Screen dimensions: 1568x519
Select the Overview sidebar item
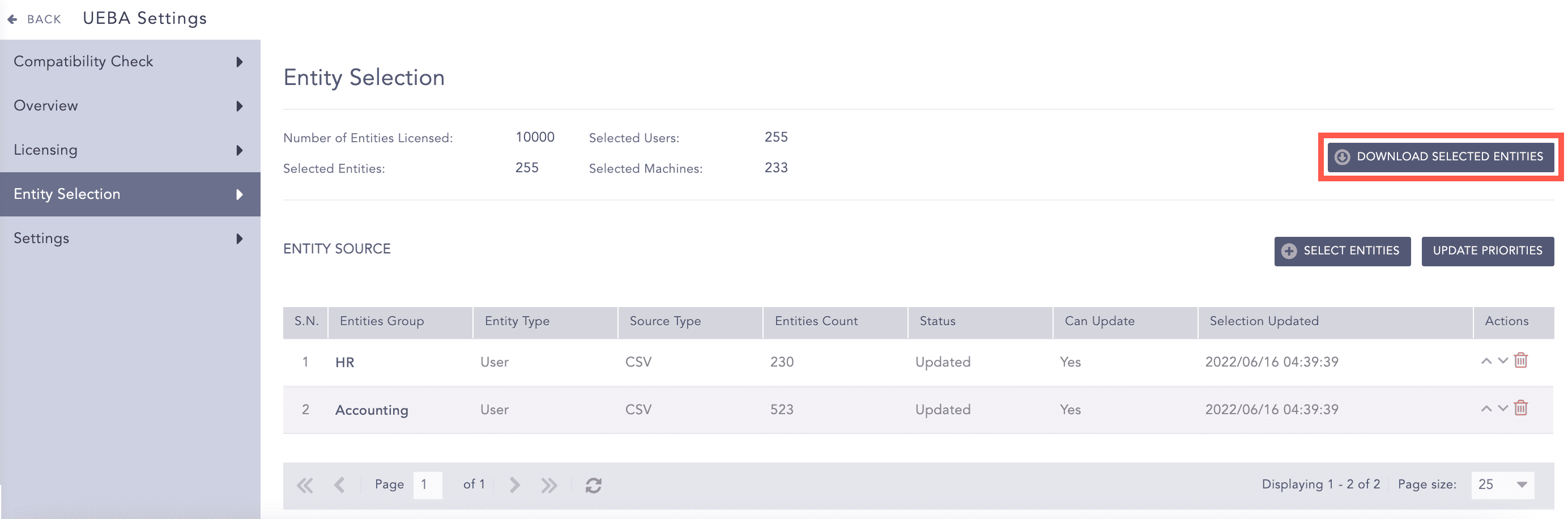point(46,105)
